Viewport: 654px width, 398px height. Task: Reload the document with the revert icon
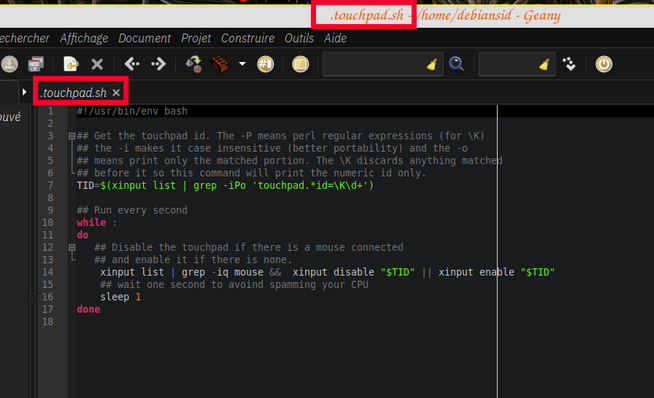coord(71,64)
